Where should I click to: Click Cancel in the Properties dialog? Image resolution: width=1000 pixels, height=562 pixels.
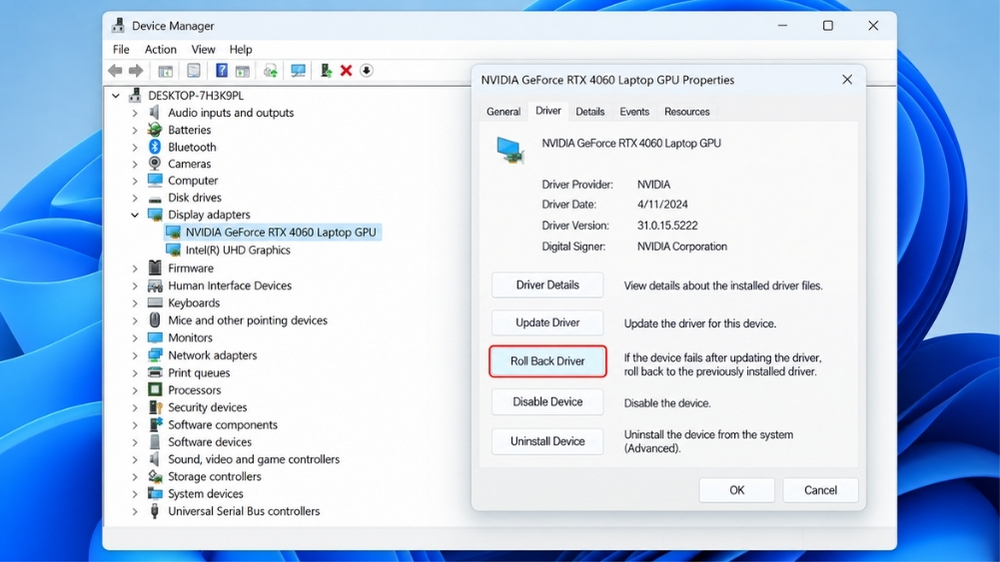pos(820,490)
